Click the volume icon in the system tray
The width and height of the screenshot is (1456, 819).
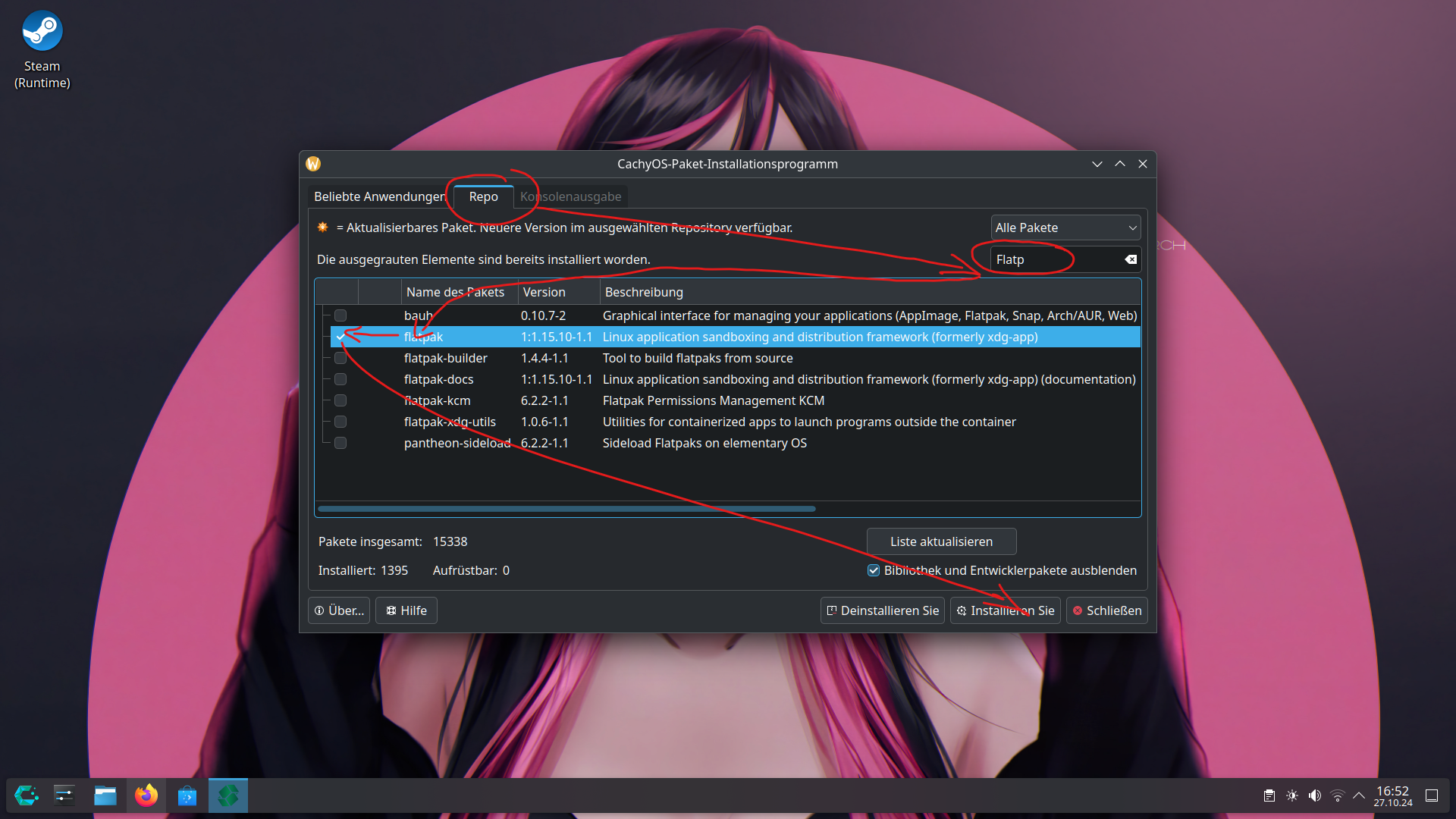point(1315,795)
